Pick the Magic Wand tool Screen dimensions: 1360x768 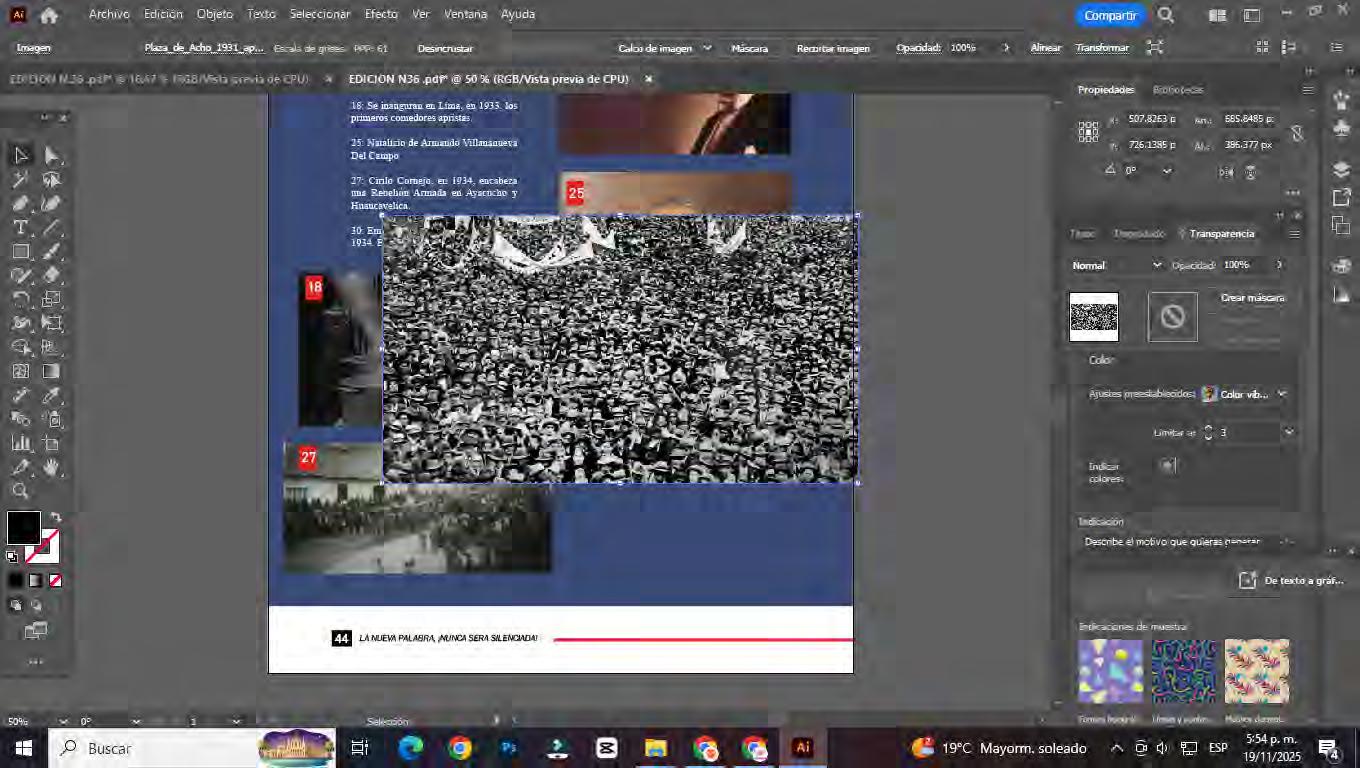(21, 180)
